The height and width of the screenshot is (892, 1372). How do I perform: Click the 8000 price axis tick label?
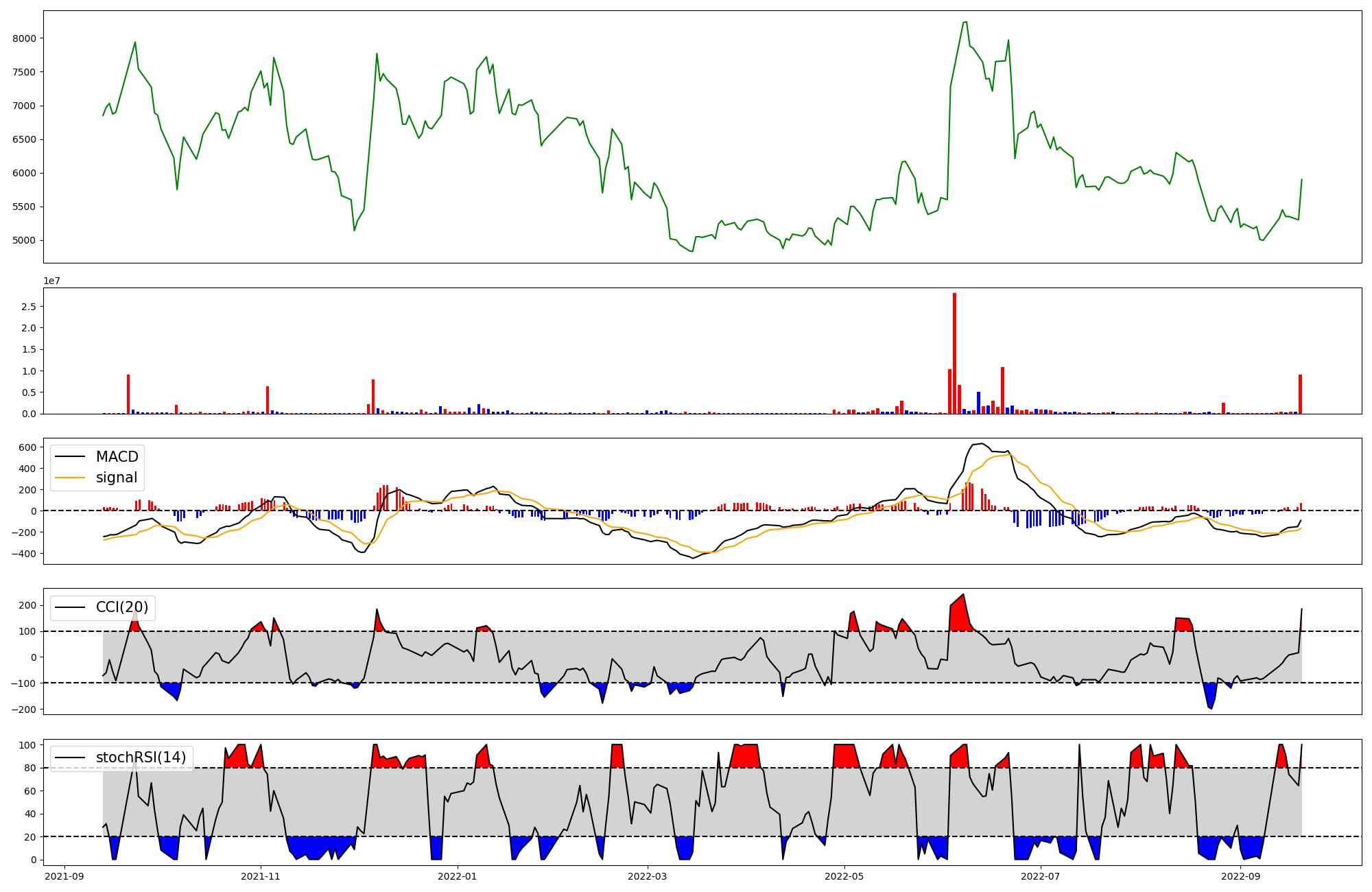click(x=24, y=38)
